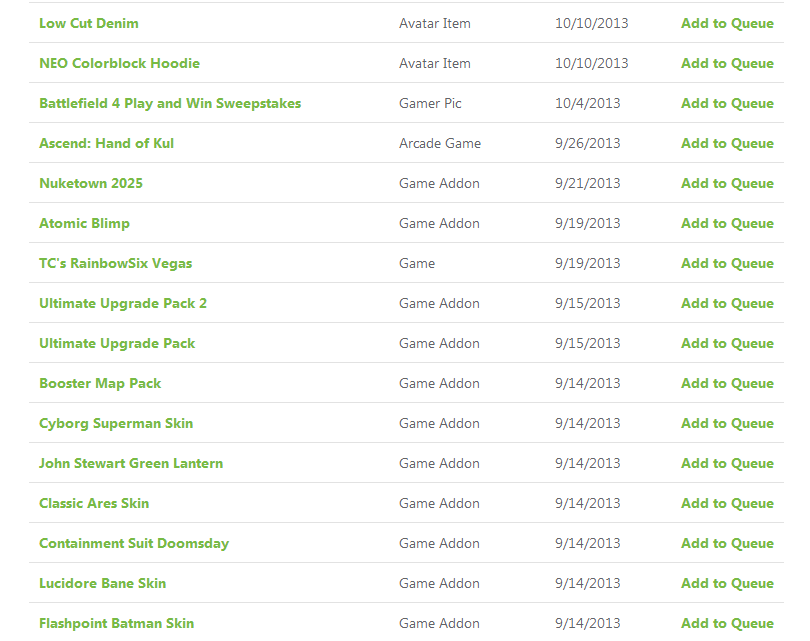The height and width of the screenshot is (641, 810).
Task: Open the Ascend: Hand of Kul link
Action: pos(106,143)
